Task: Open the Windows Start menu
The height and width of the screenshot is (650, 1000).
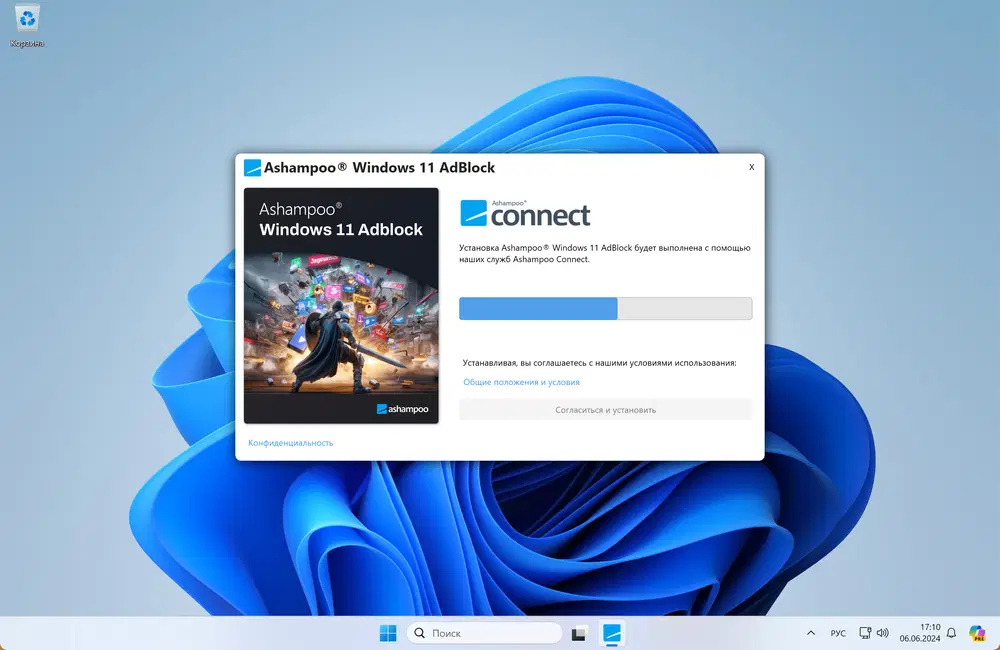Action: point(388,633)
